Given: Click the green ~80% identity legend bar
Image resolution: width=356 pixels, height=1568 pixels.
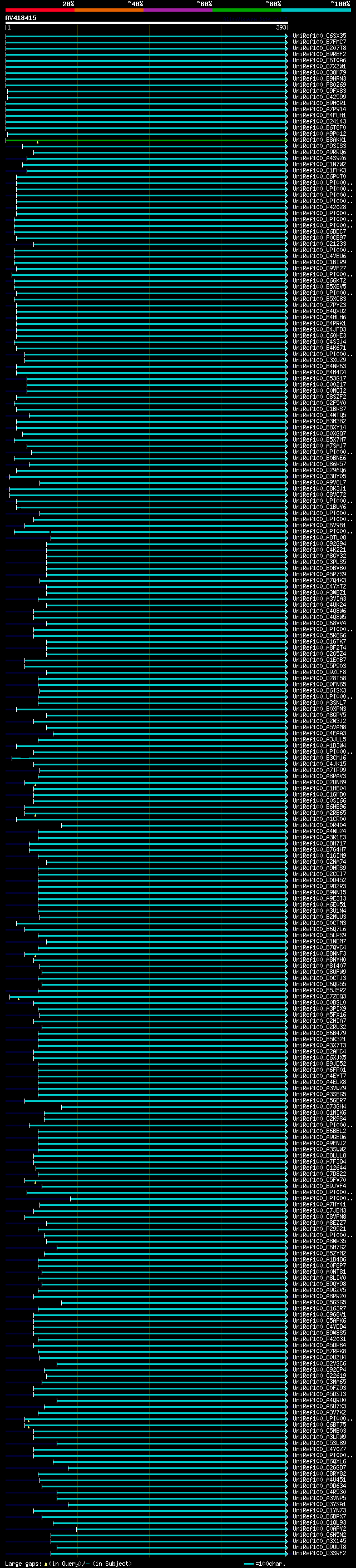Looking at the screenshot, I should (247, 10).
